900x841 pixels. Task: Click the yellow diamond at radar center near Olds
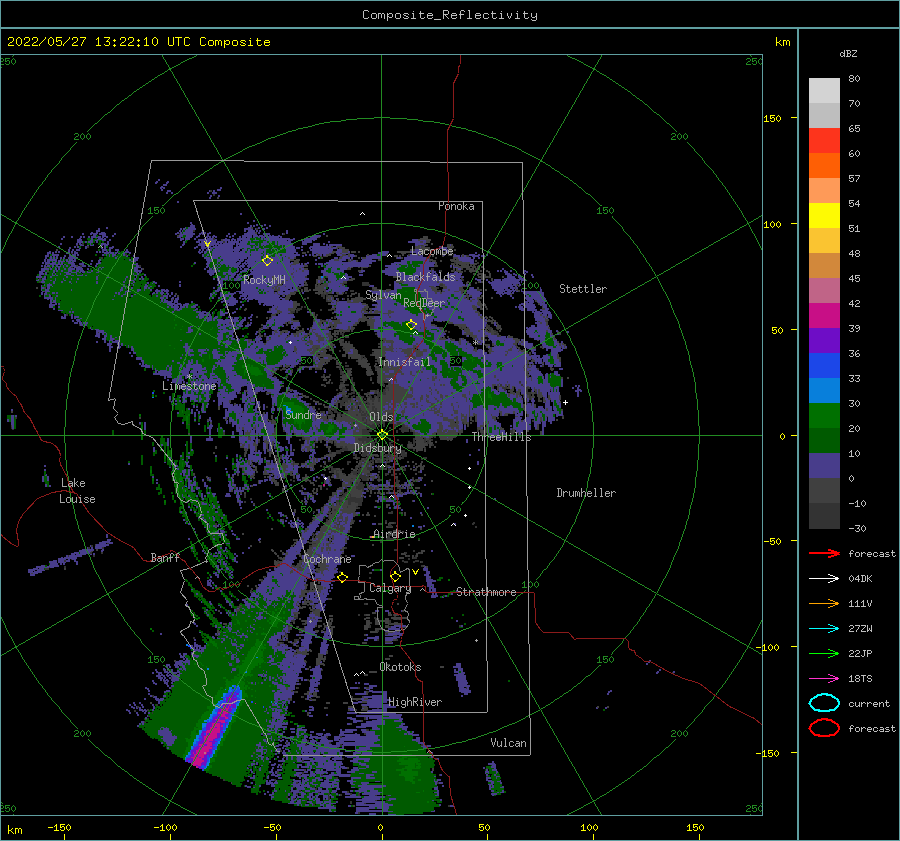tap(382, 435)
